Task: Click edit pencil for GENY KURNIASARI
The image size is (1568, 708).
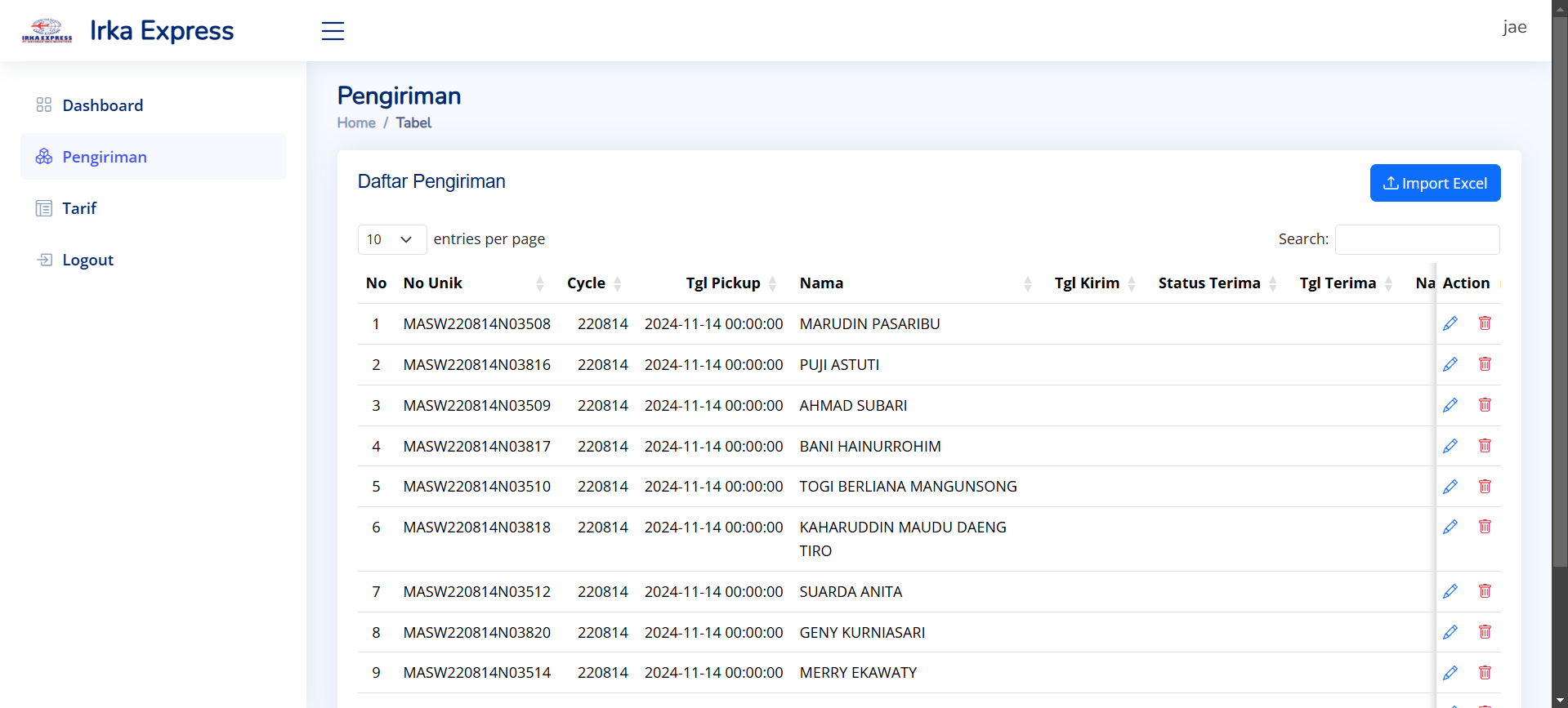Action: pyautogui.click(x=1450, y=632)
